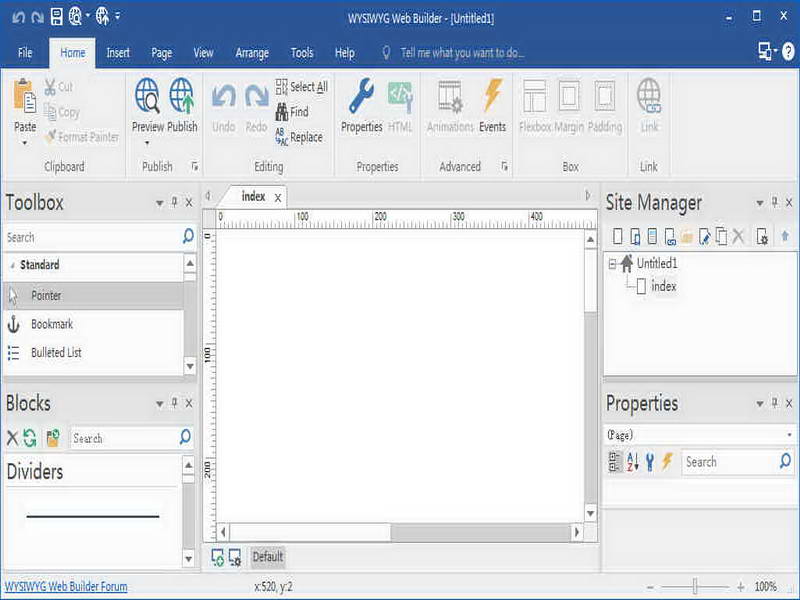Click the Save icon in the title bar

click(57, 17)
